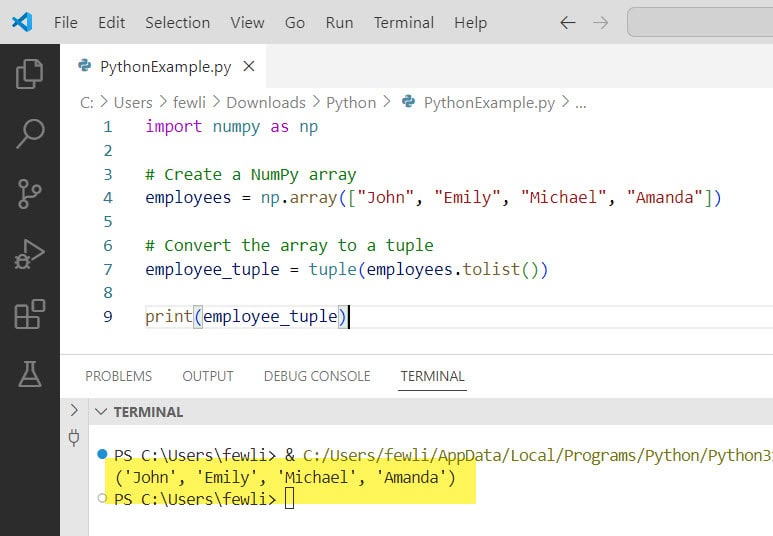The height and width of the screenshot is (536, 773).
Task: Click line number 1 in the gutter
Action: (107, 127)
